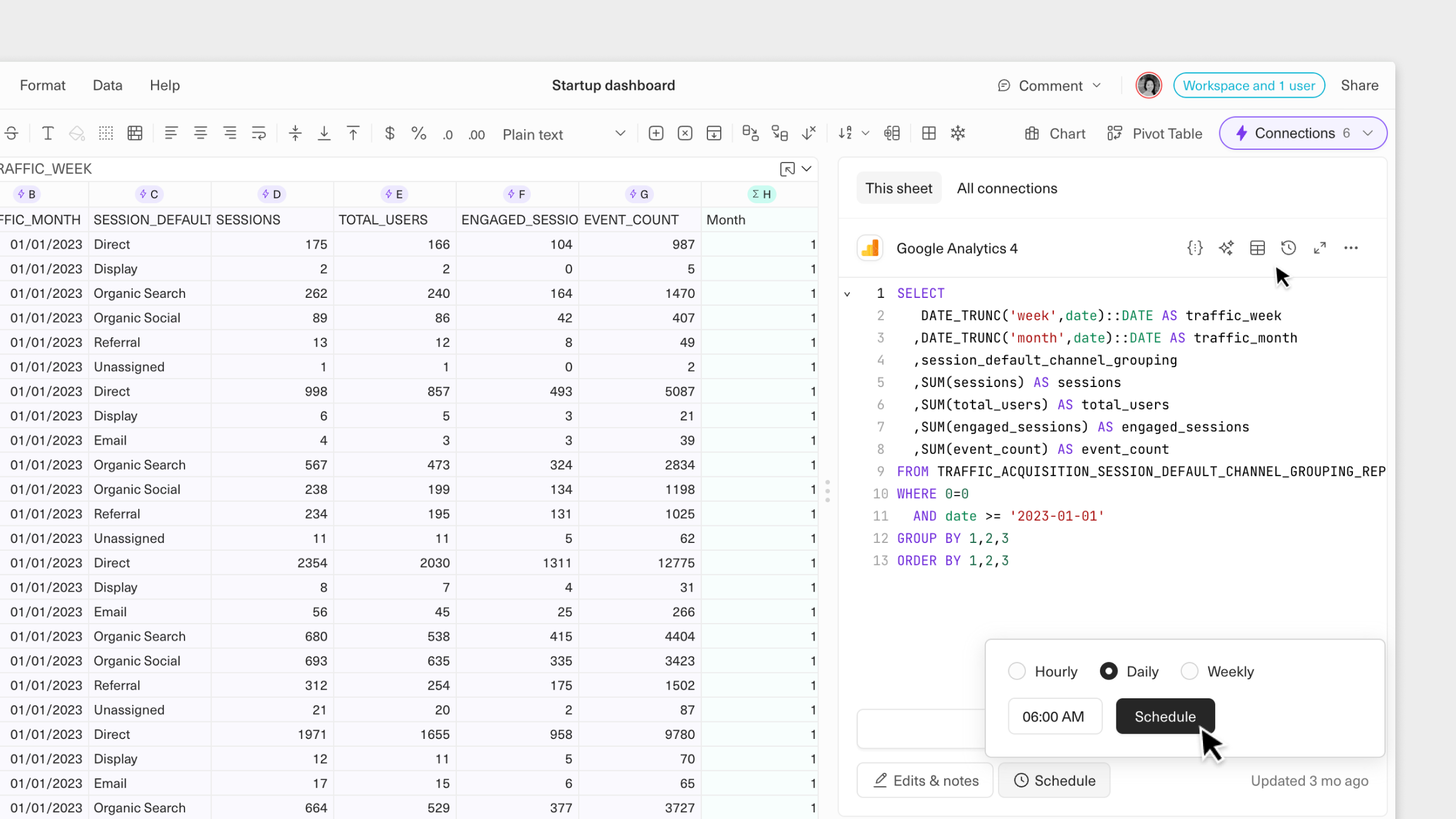Viewport: 1456px width, 819px height.
Task: Click the Edits & notes button
Action: (925, 781)
